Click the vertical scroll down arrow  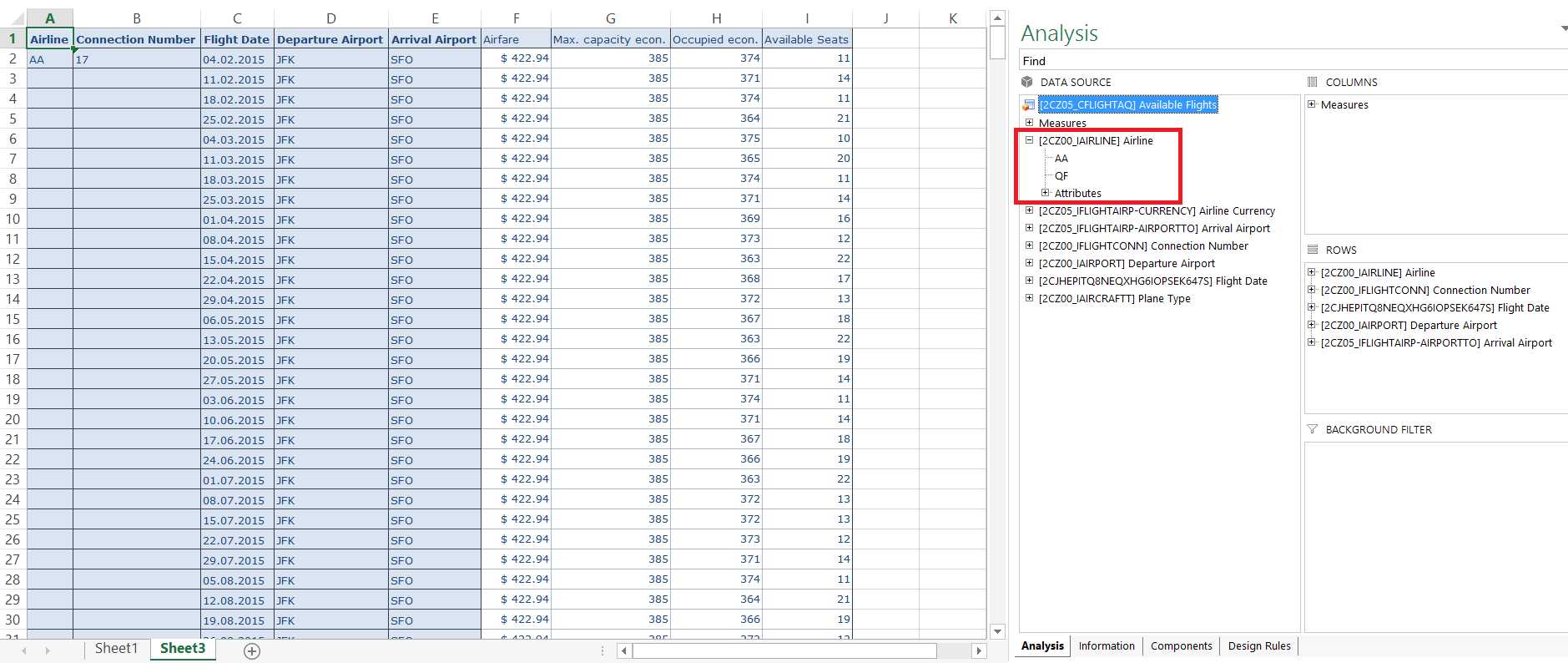tap(996, 631)
